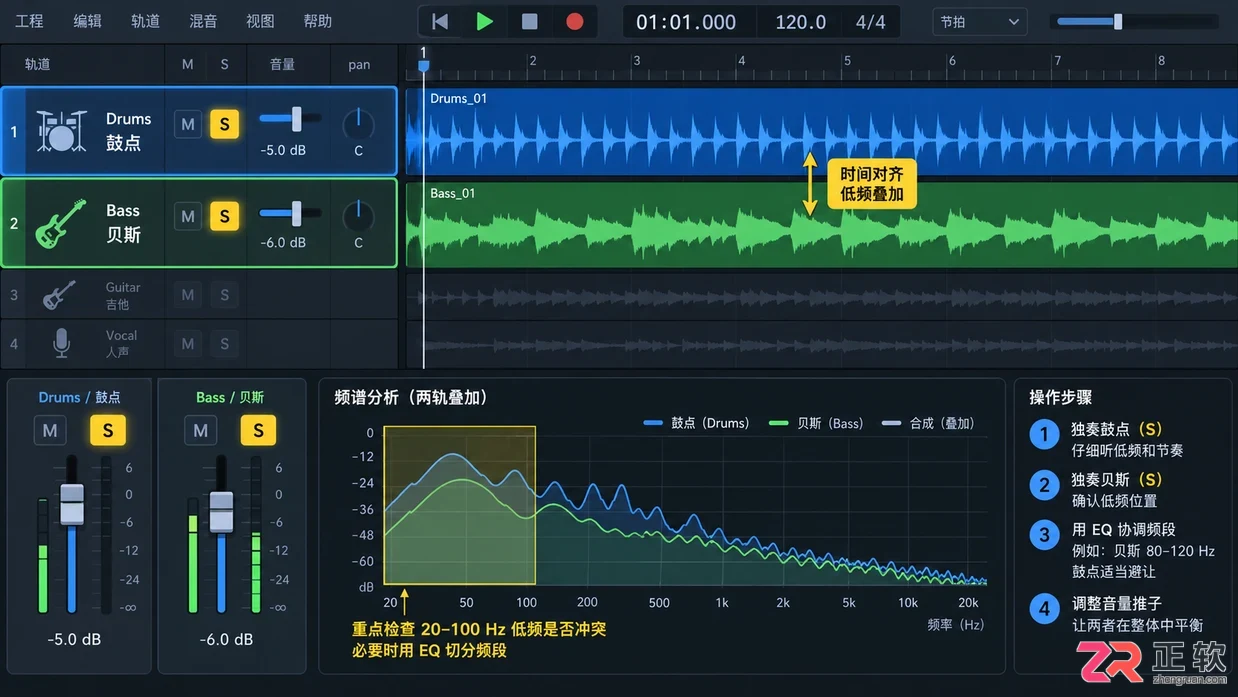Open the 工程 menu
The image size is (1238, 697).
pos(29,21)
